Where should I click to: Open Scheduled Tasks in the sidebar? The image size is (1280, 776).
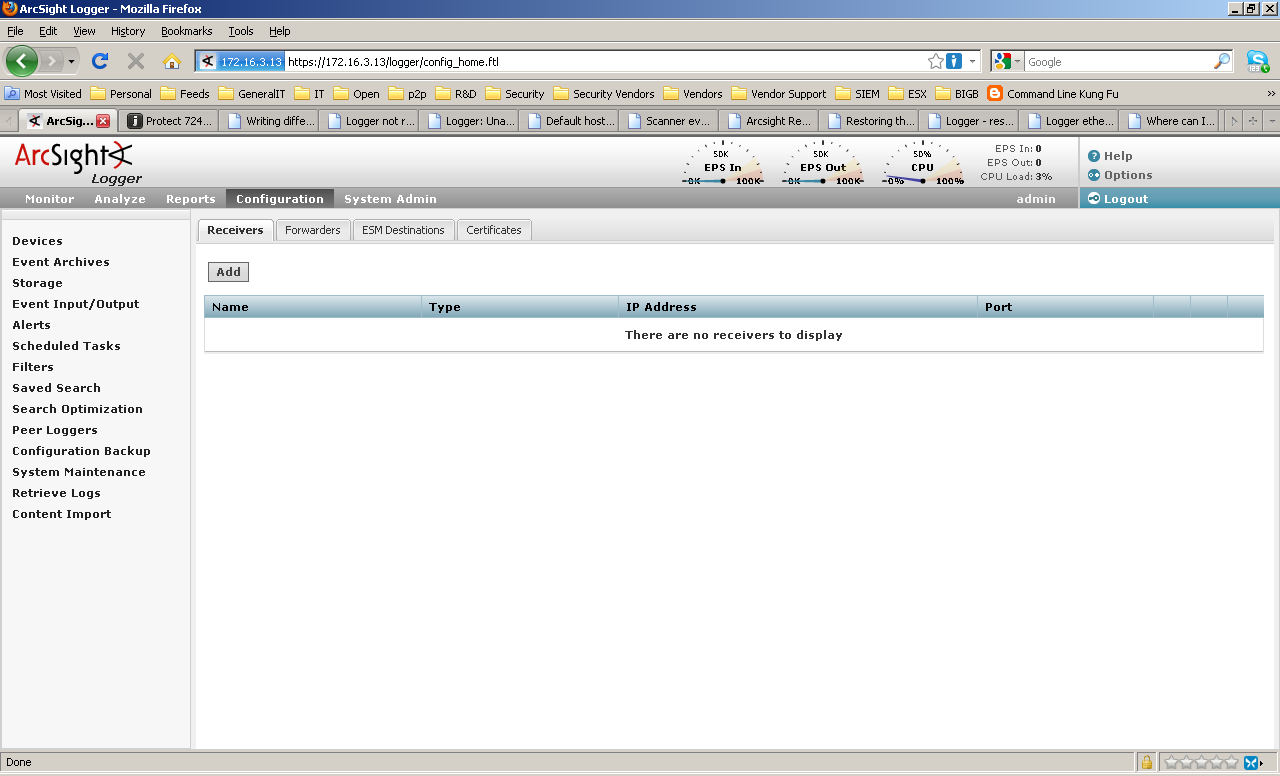66,346
